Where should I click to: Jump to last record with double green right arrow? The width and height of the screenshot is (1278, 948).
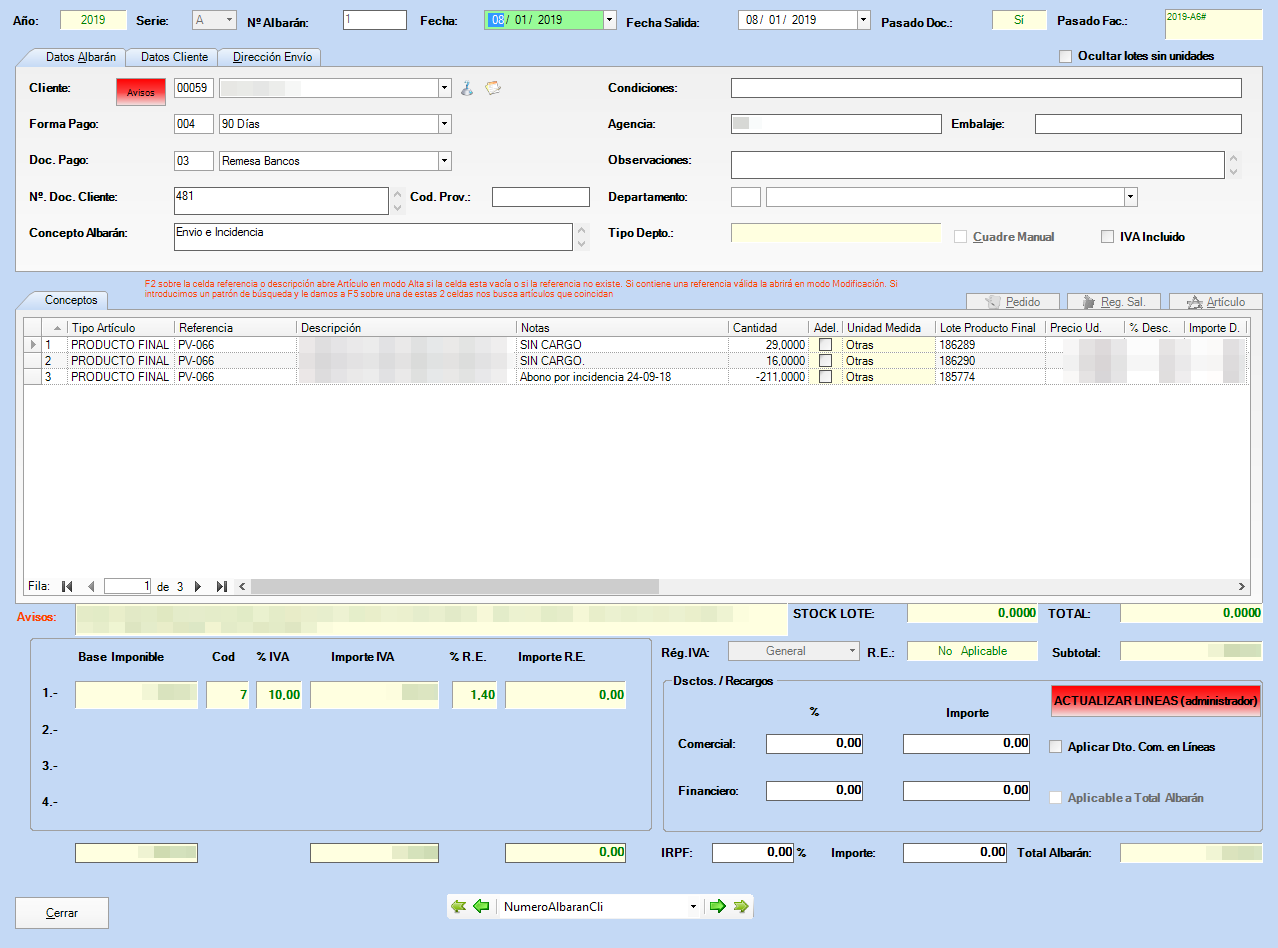740,907
